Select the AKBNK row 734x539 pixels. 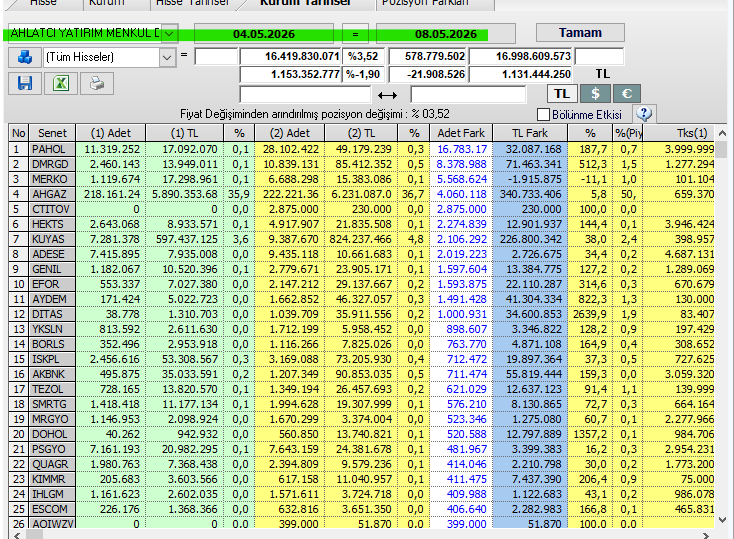tap(361, 374)
